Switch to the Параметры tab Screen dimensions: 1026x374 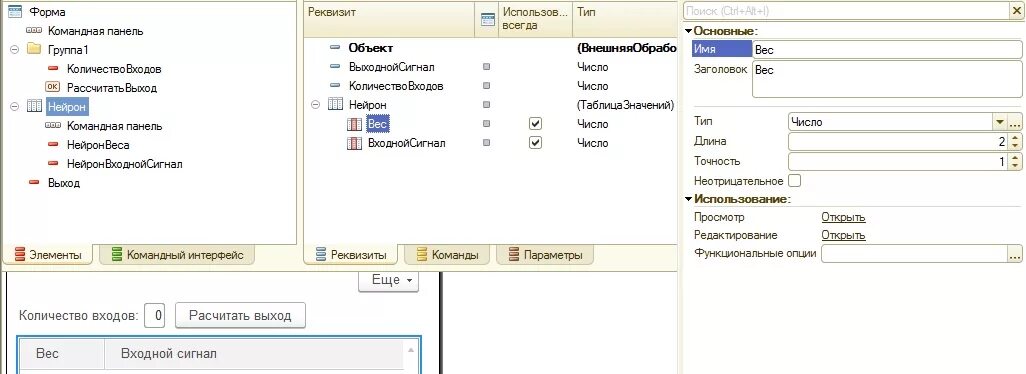[x=545, y=255]
